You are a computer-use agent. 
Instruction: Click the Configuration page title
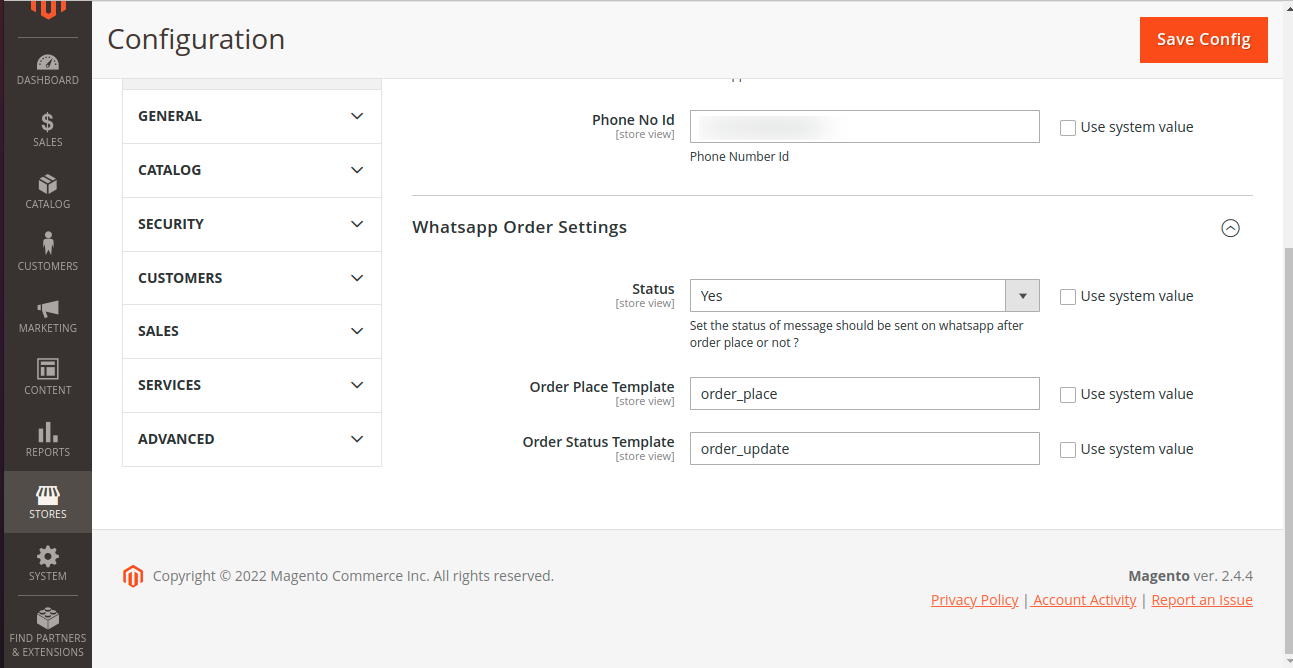(x=196, y=39)
